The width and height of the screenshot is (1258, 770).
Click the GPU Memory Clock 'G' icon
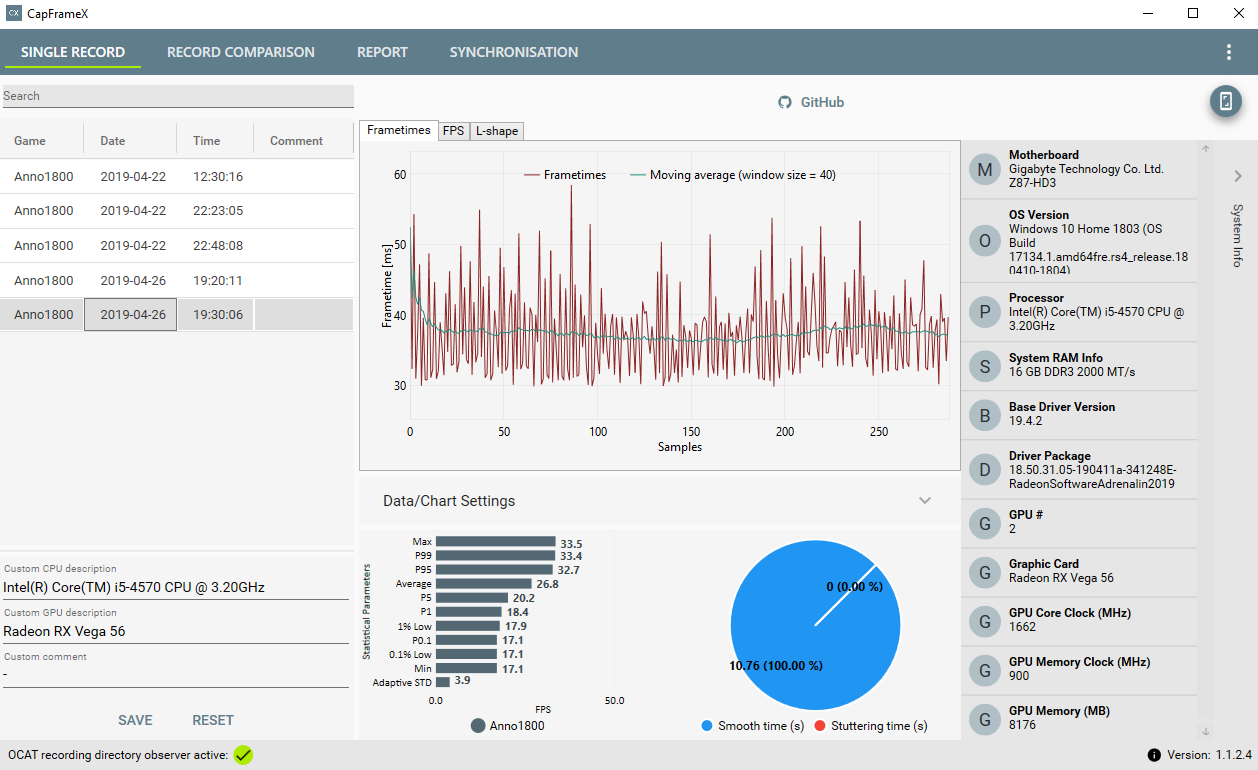click(x=985, y=670)
